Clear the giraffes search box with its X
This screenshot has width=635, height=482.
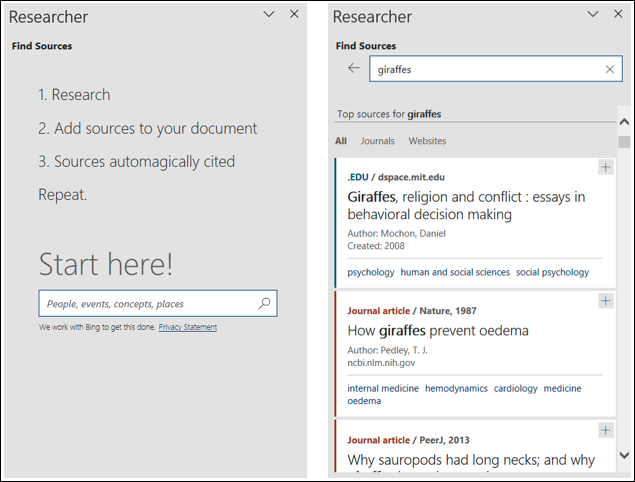pyautogui.click(x=609, y=69)
